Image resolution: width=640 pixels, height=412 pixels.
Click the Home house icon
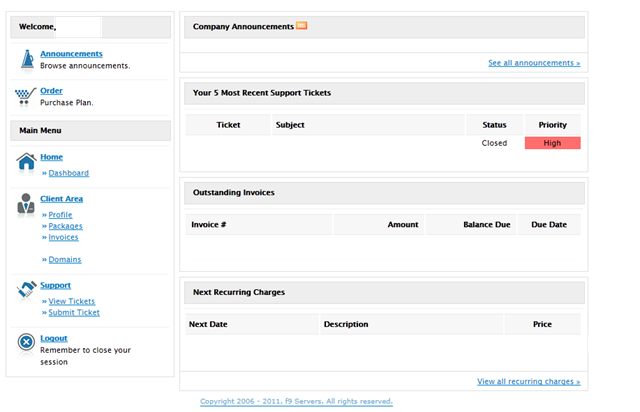[x=26, y=161]
